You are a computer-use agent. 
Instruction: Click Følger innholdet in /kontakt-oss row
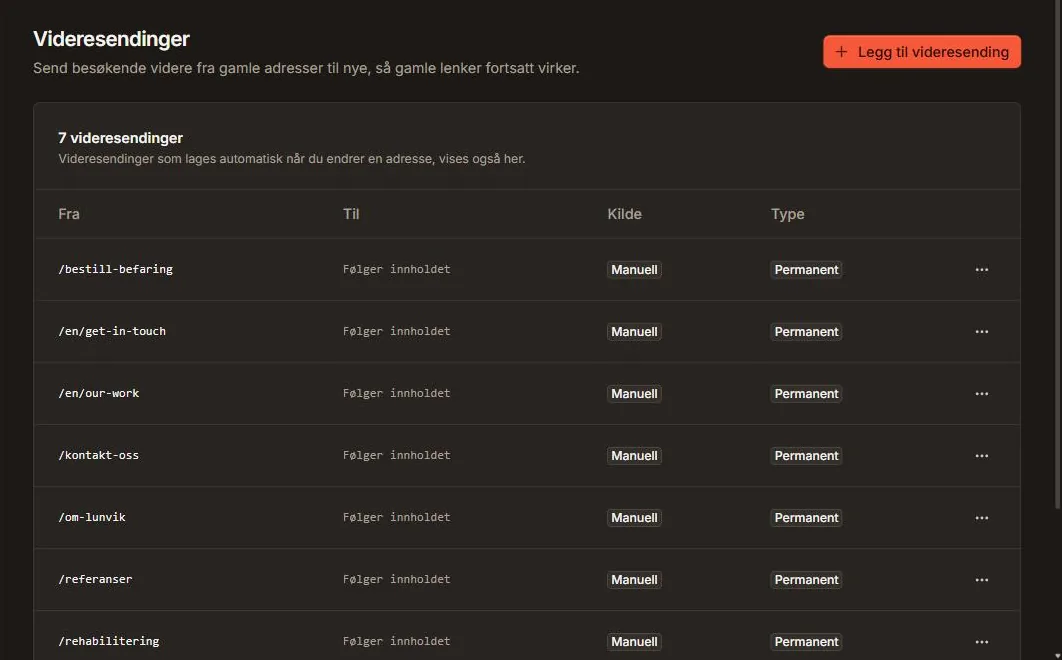pos(396,455)
